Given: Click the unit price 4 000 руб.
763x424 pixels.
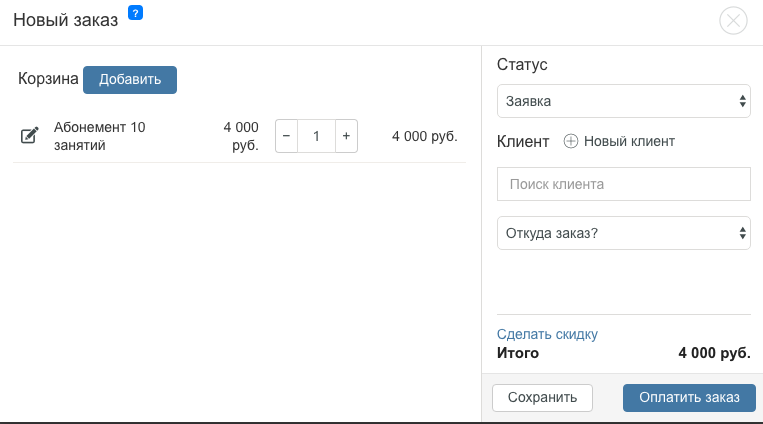Looking at the screenshot, I should click(x=241, y=136).
